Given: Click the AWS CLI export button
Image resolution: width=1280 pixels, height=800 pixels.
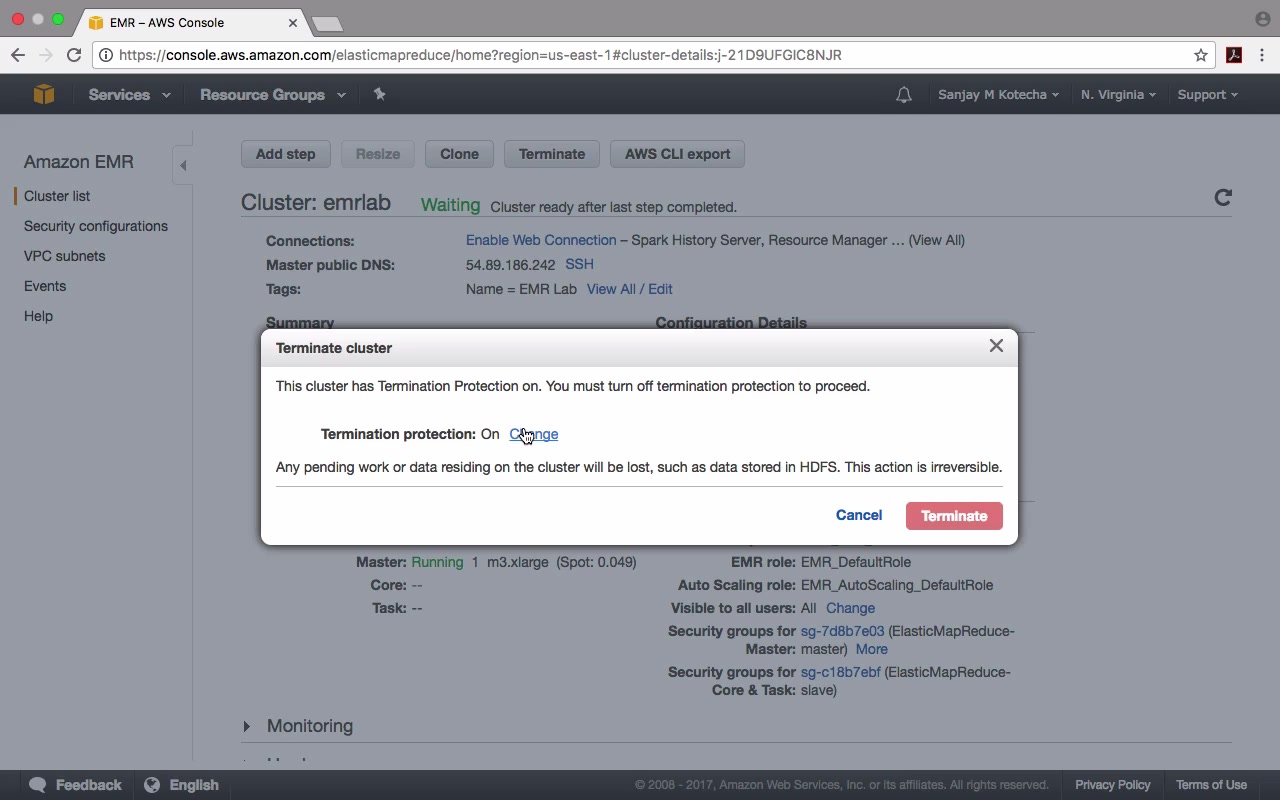Looking at the screenshot, I should [x=677, y=154].
